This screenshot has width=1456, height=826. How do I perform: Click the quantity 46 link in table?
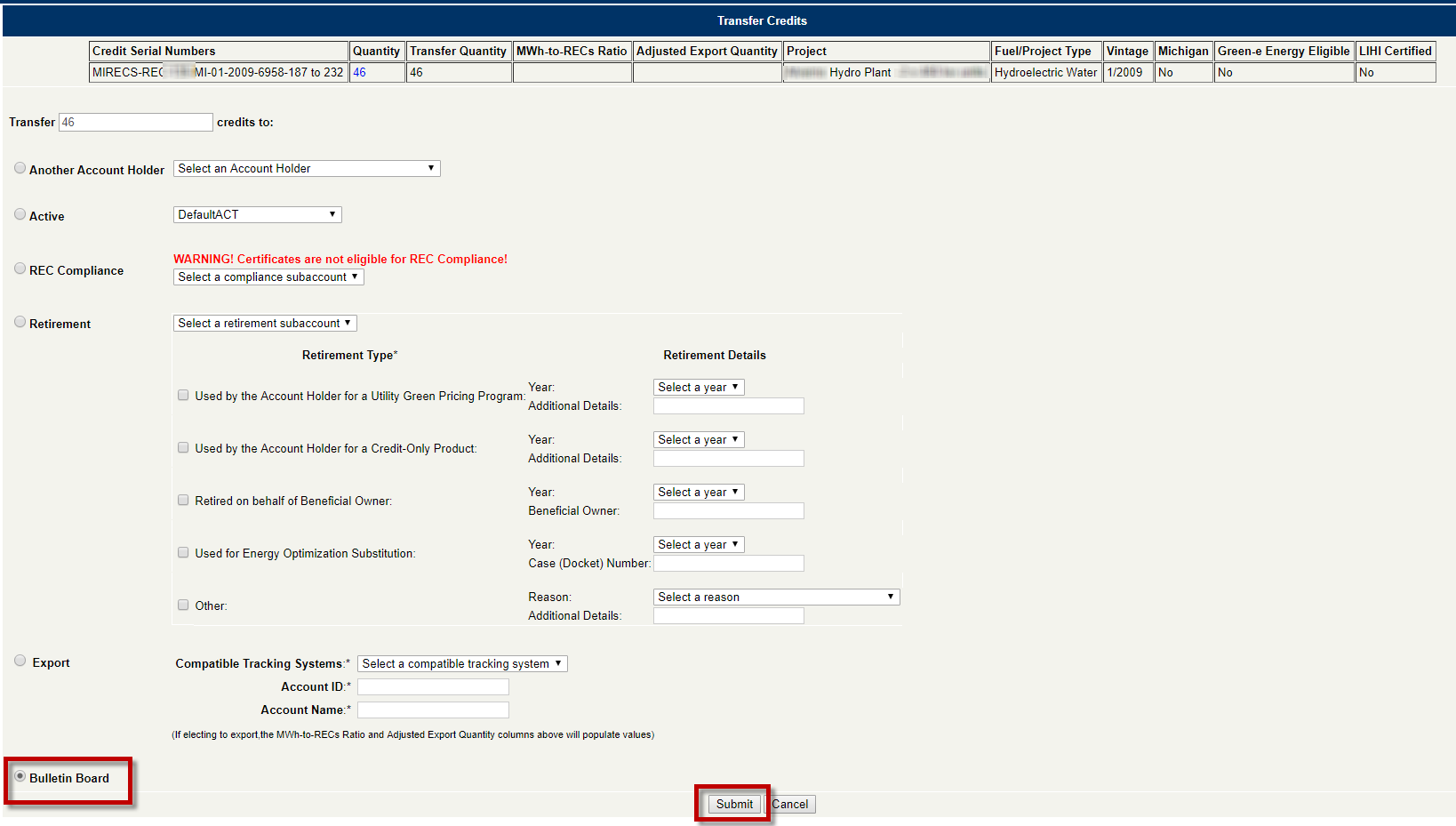click(359, 73)
